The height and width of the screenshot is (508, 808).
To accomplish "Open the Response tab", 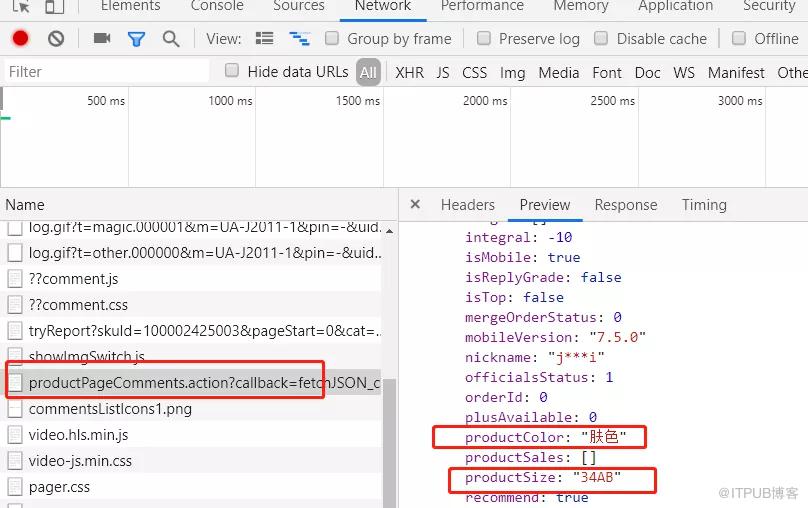I will [626, 205].
